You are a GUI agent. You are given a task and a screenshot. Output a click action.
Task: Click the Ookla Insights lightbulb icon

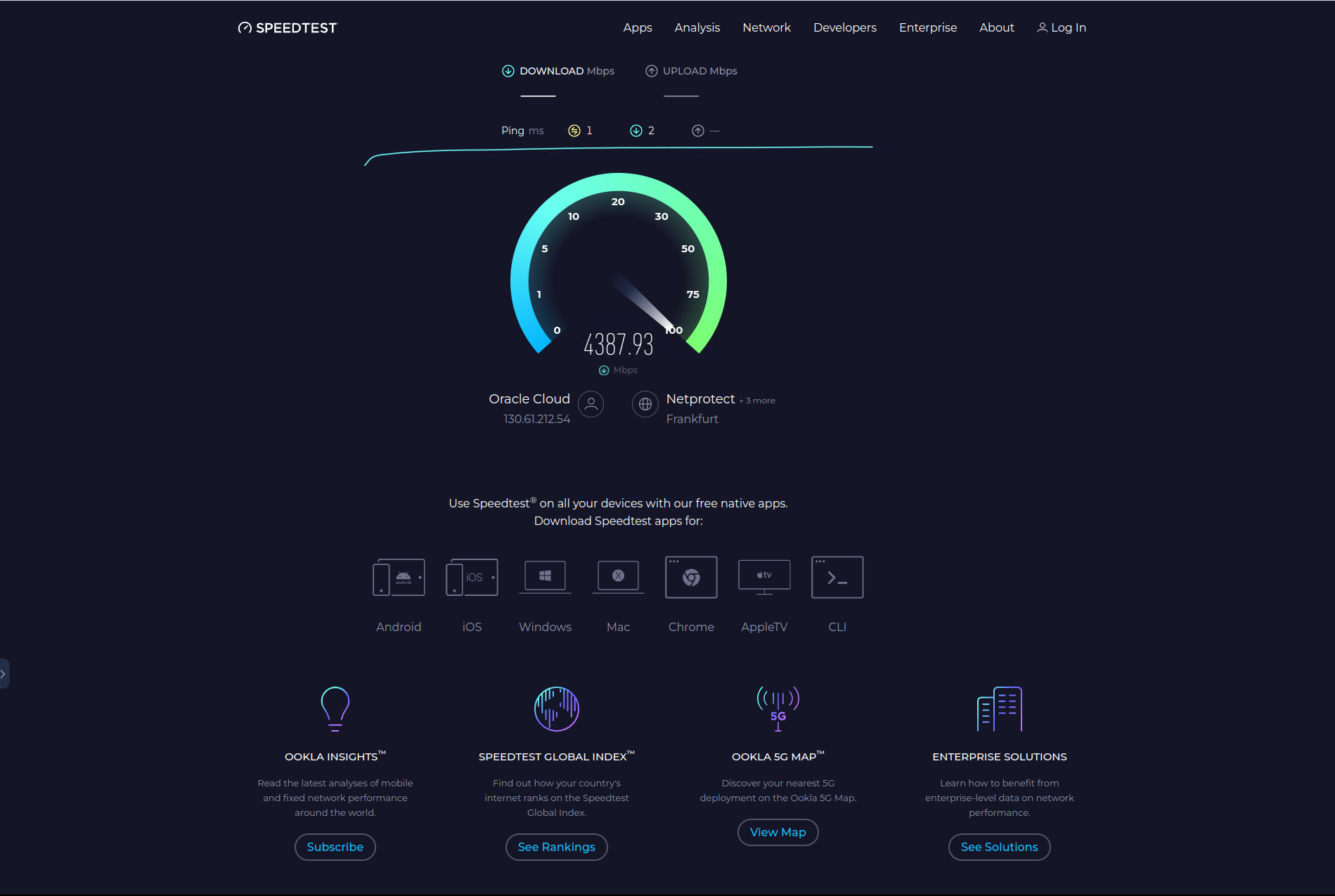[x=335, y=709]
